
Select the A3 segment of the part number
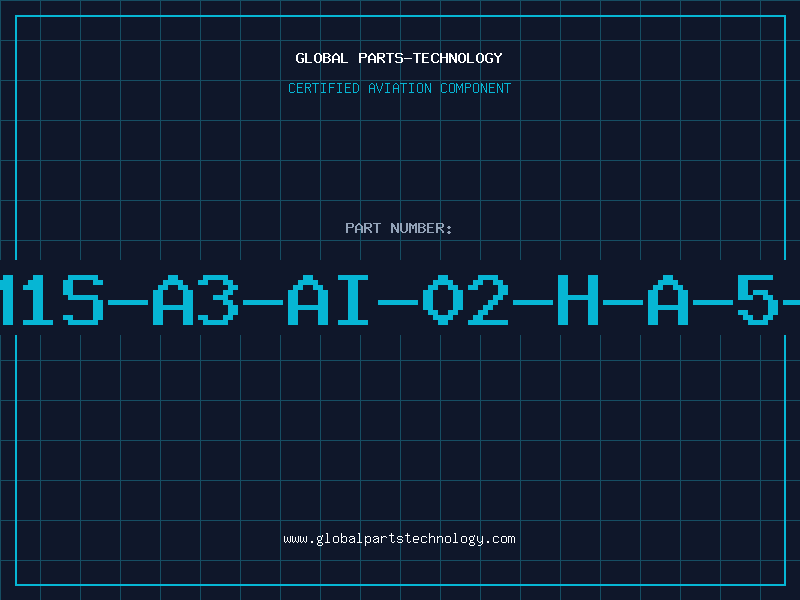click(x=196, y=300)
